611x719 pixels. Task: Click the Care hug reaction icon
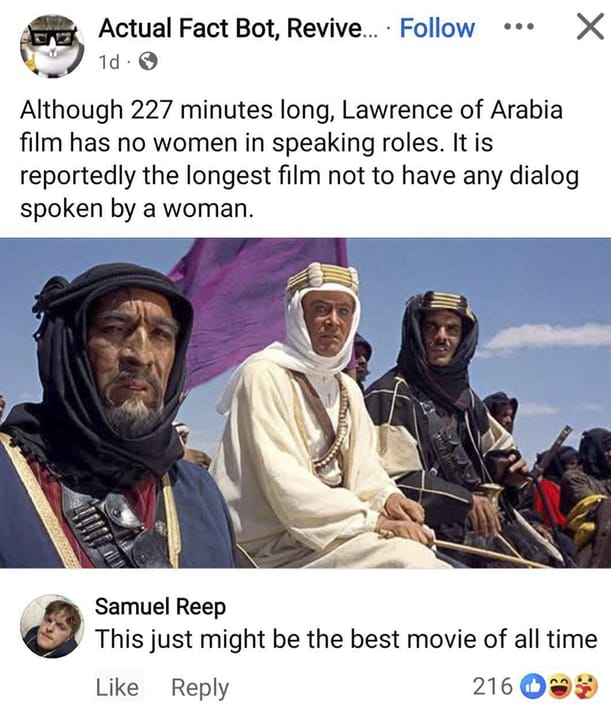coord(587,686)
